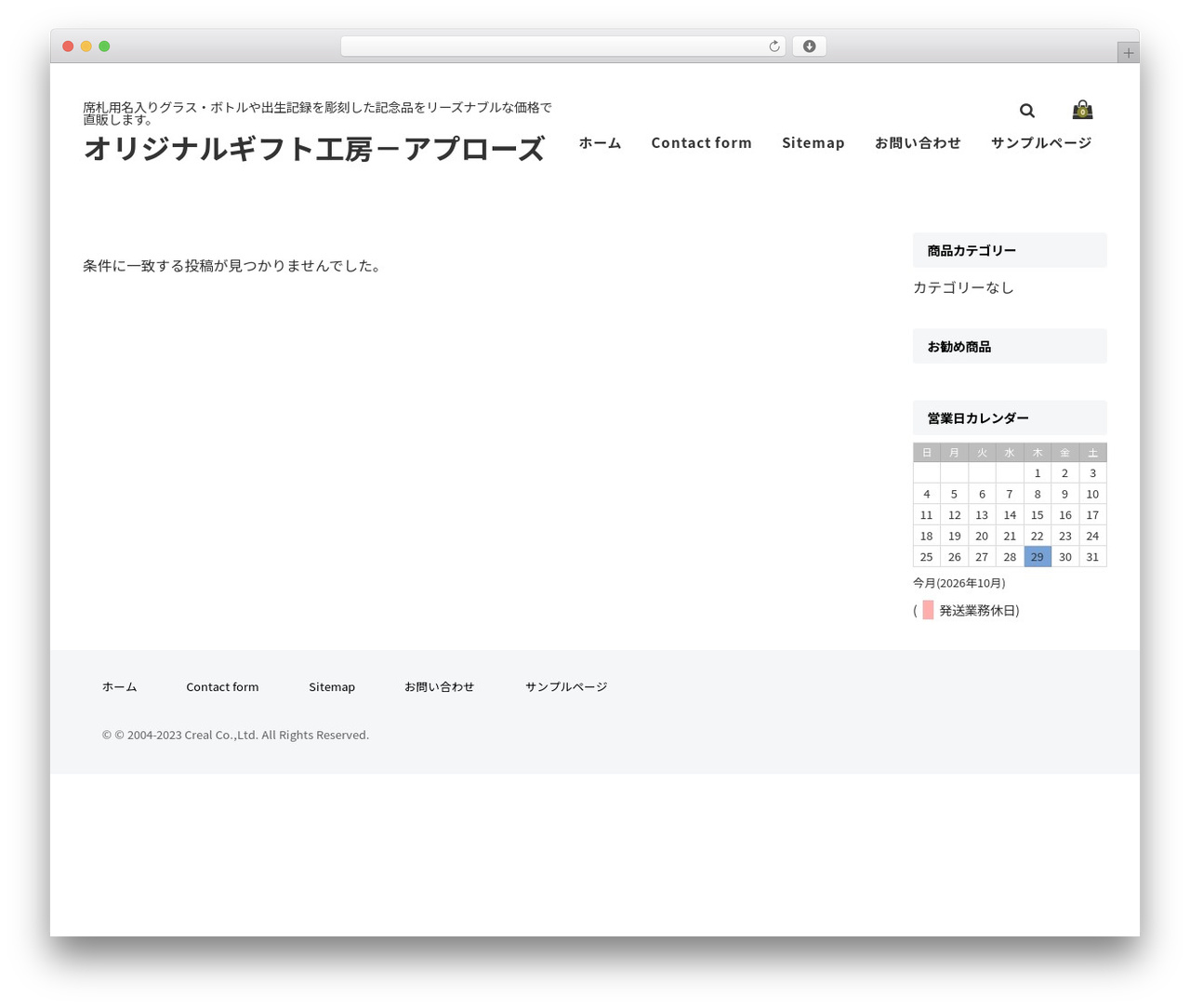
Task: Open the site search magnifier icon
Action: (x=1026, y=111)
